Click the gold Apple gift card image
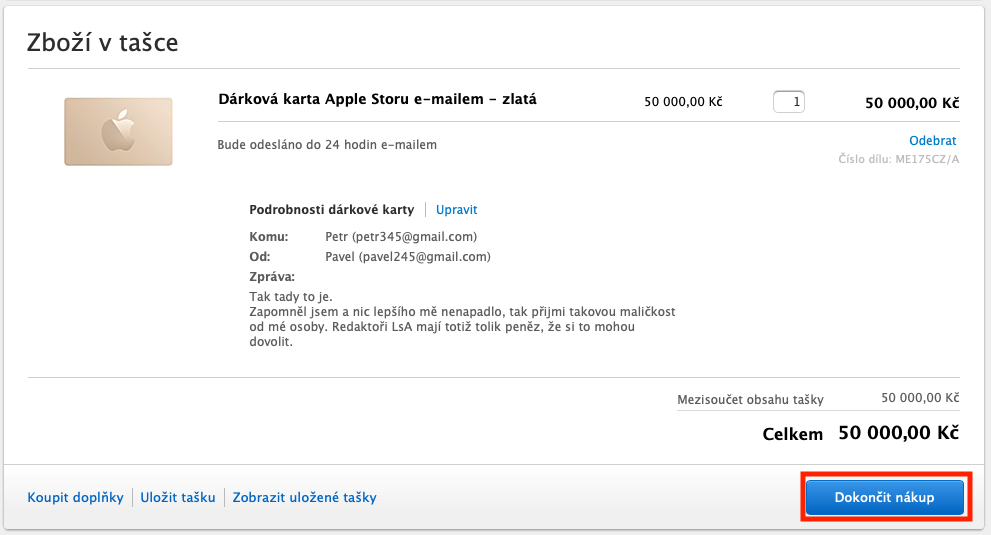The width and height of the screenshot is (991, 535). click(x=118, y=132)
